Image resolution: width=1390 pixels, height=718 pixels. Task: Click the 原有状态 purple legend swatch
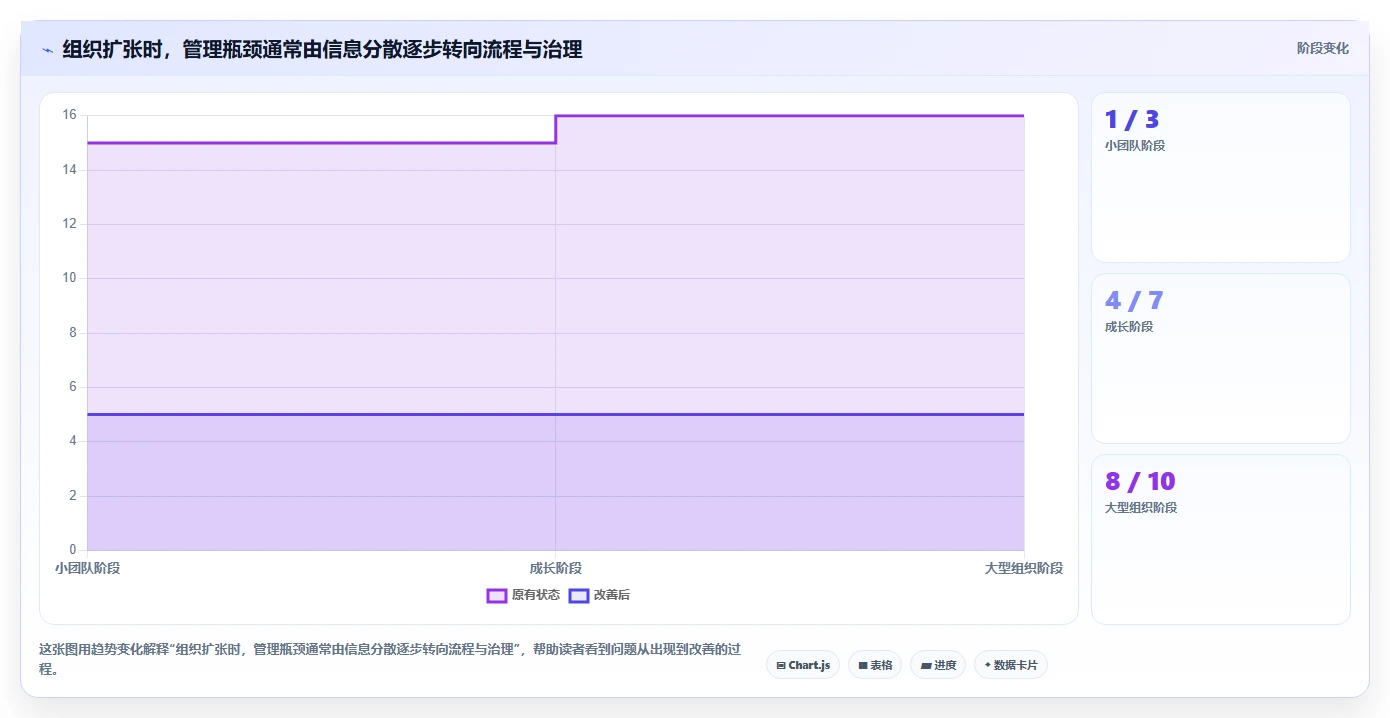pyautogui.click(x=497, y=595)
